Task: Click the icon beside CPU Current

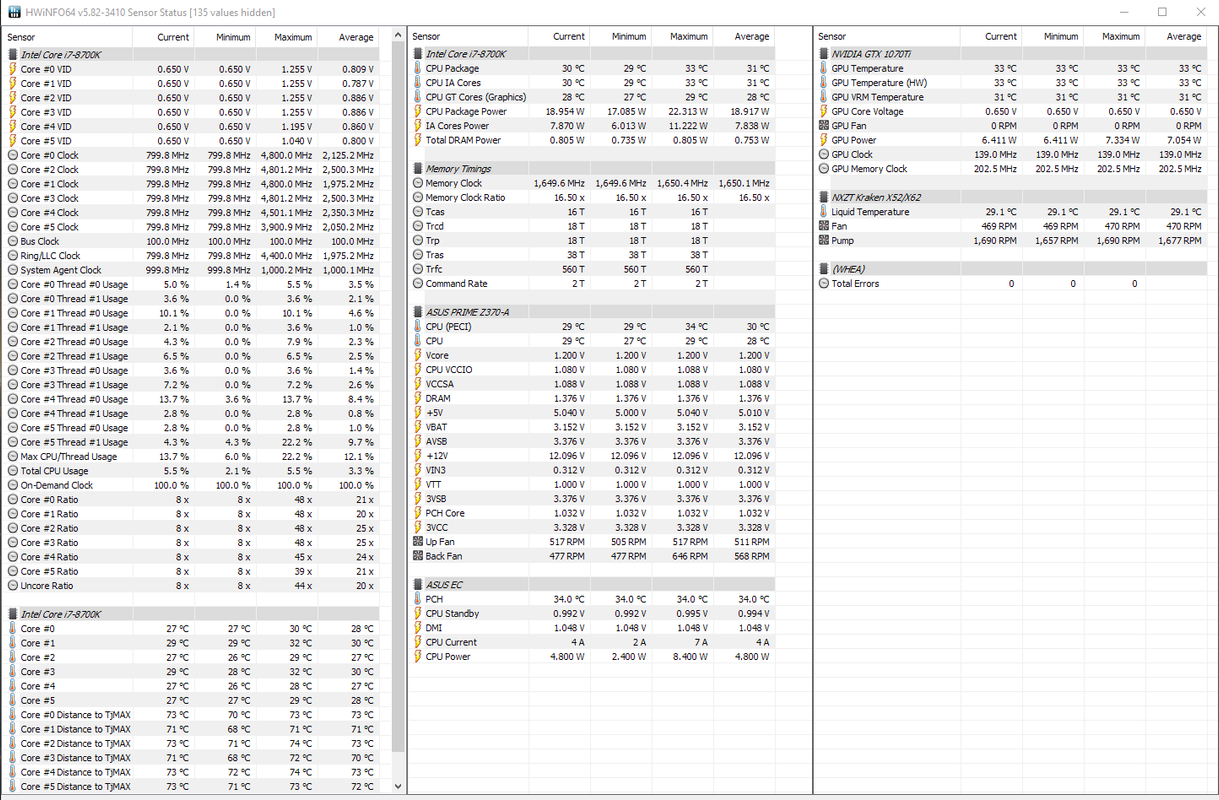Action: click(x=417, y=643)
